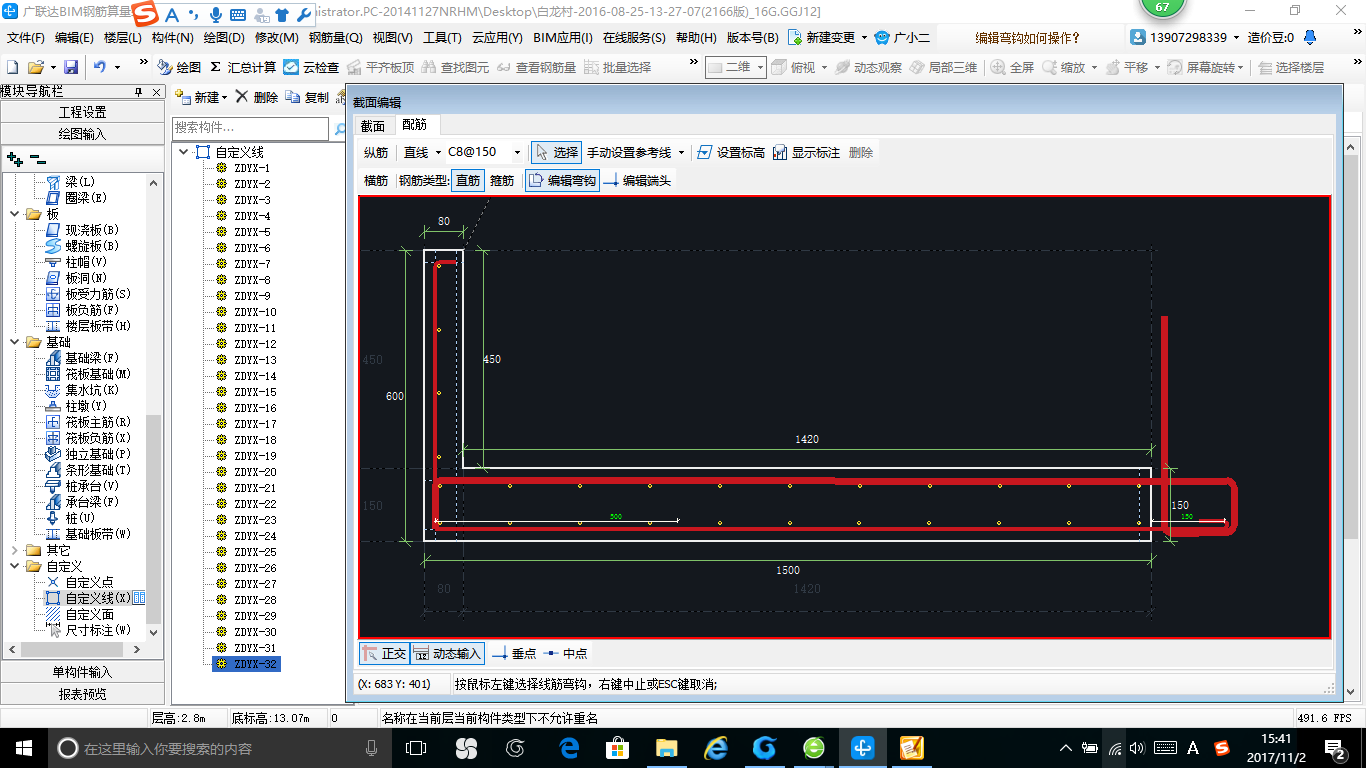Click the X 删除 delete component button
Screen dimensions: 1366x768
(256, 97)
